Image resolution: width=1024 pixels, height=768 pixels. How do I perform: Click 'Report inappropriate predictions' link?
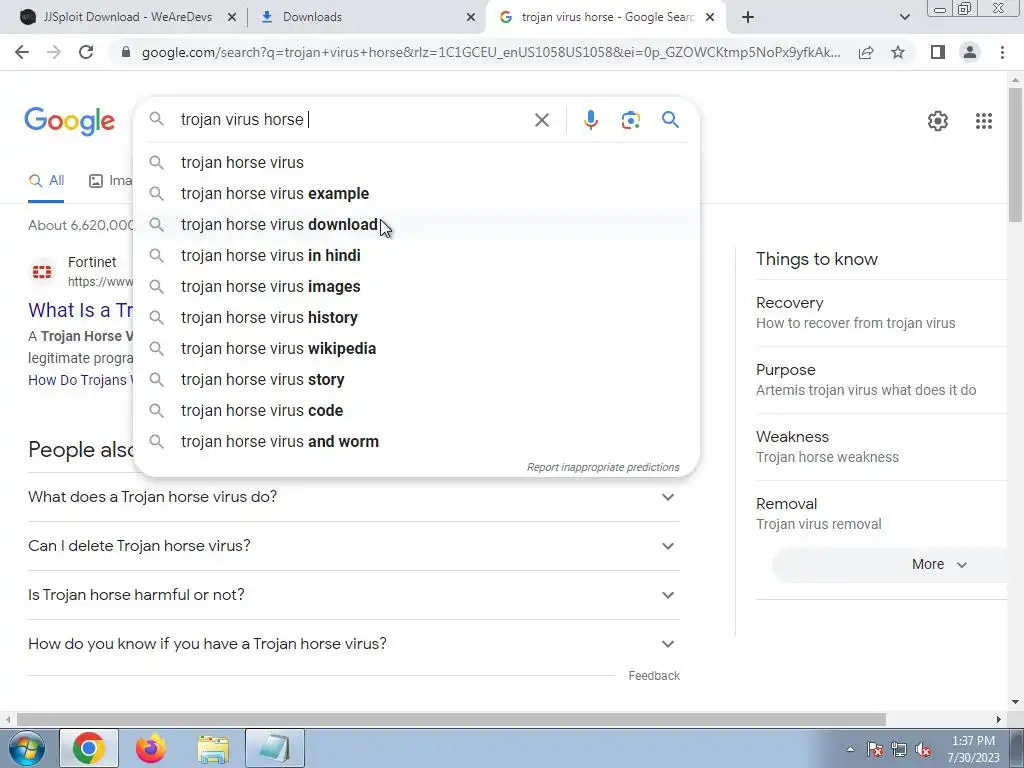603,468
